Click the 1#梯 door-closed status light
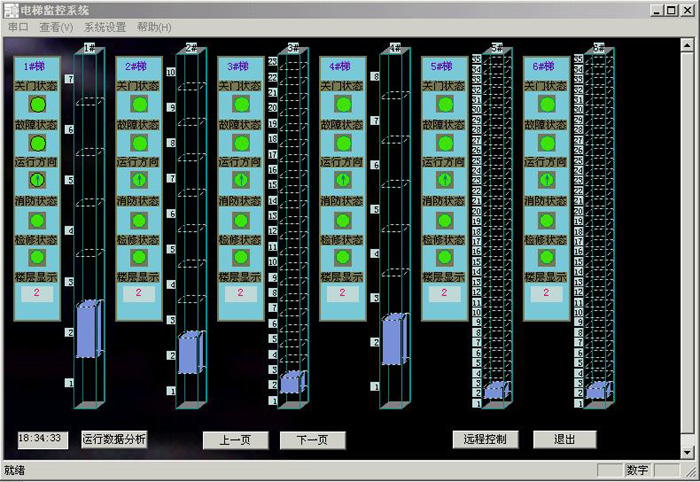Screen dimensions: 700x482 pos(37,105)
